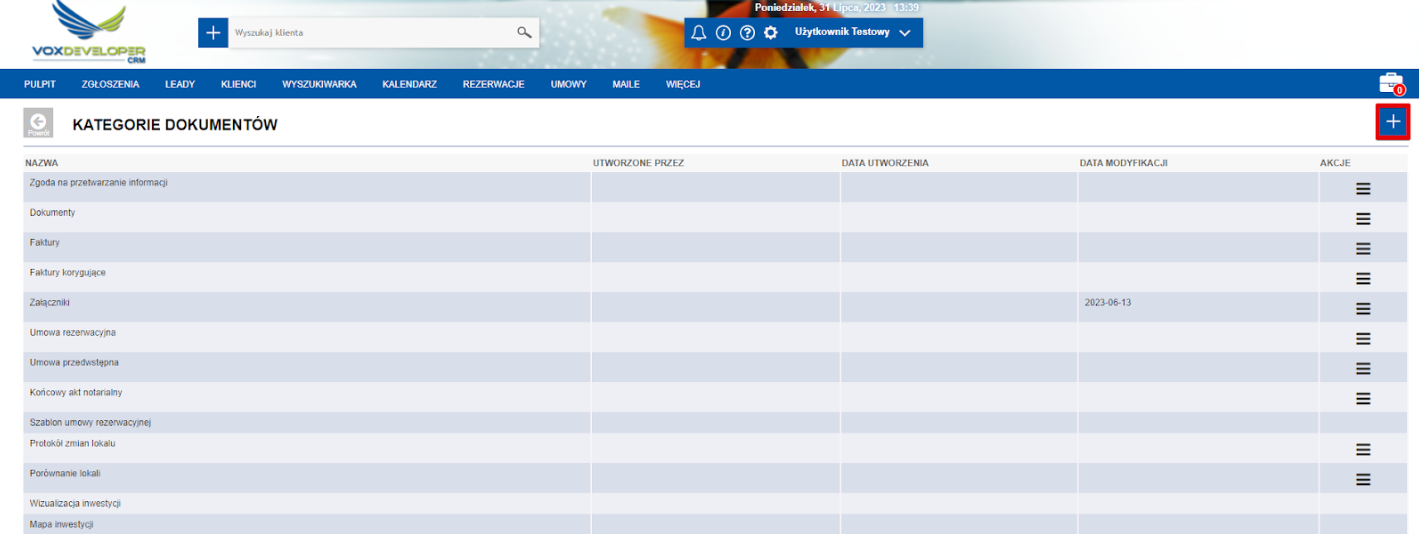Select the Wizualizacja inwestycji row name

75,503
